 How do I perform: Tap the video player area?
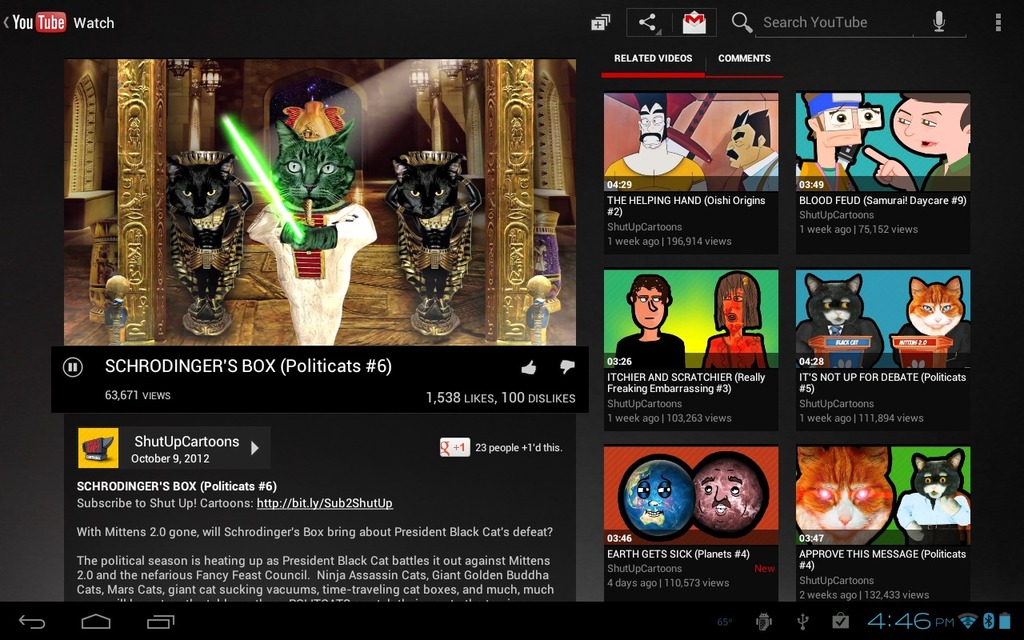point(320,202)
